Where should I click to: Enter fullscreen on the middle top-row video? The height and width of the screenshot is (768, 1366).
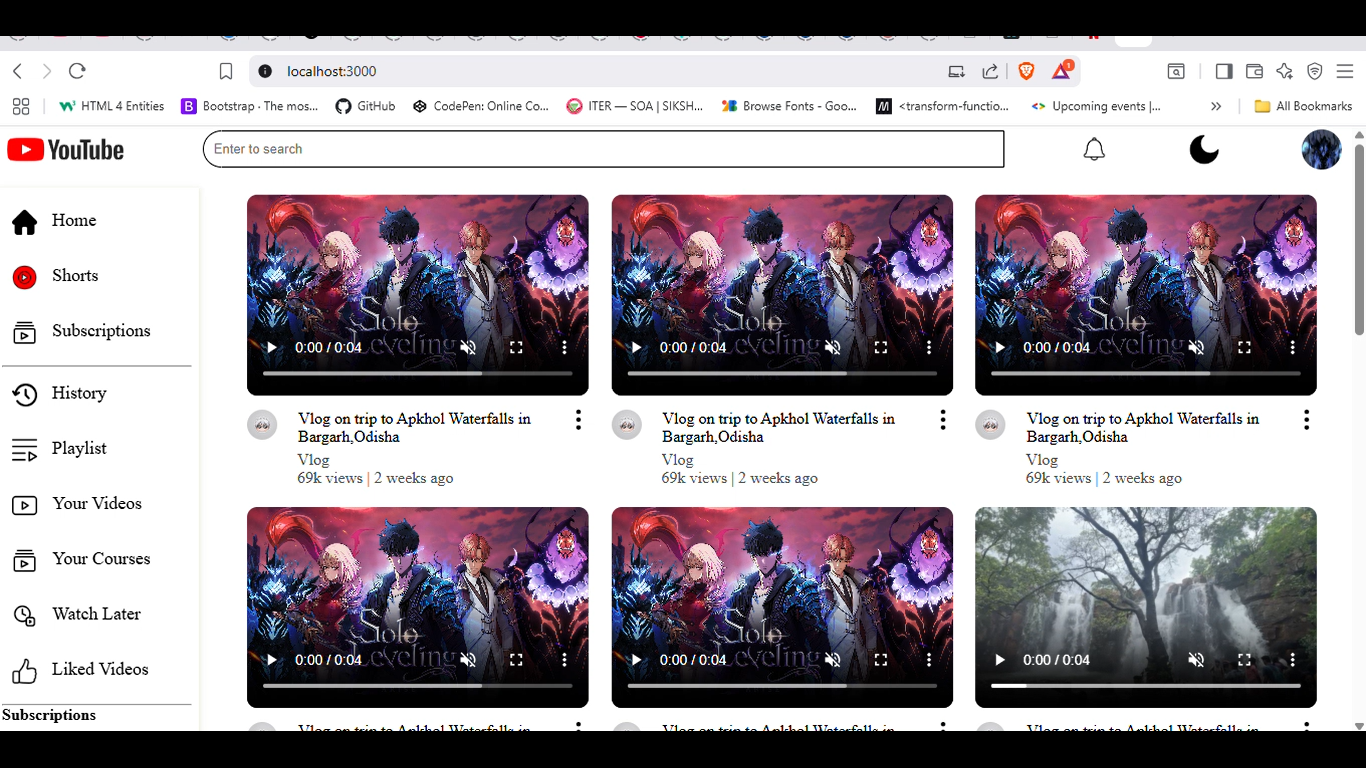click(x=880, y=348)
